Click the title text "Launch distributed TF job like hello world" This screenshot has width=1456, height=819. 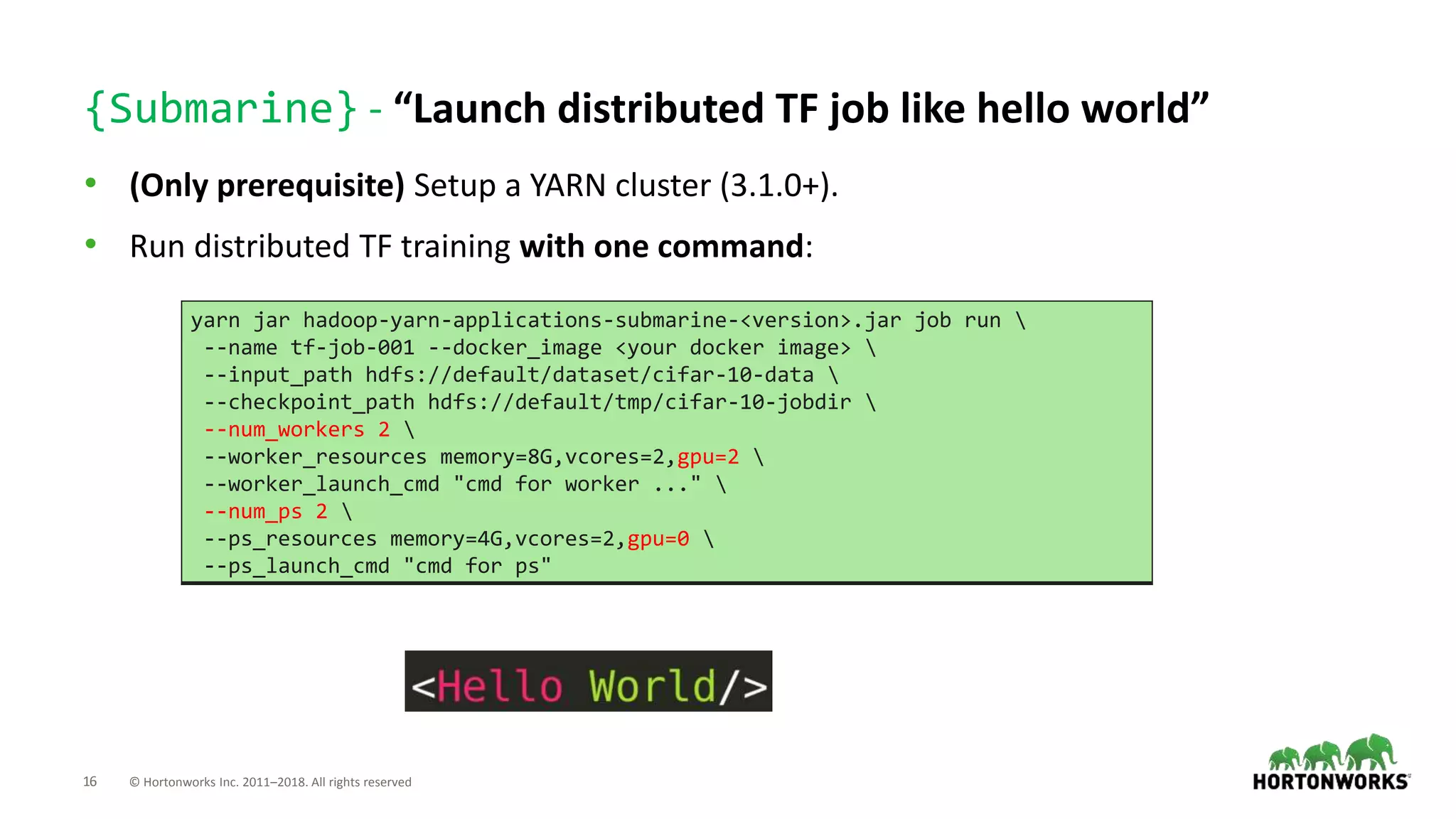(801, 109)
